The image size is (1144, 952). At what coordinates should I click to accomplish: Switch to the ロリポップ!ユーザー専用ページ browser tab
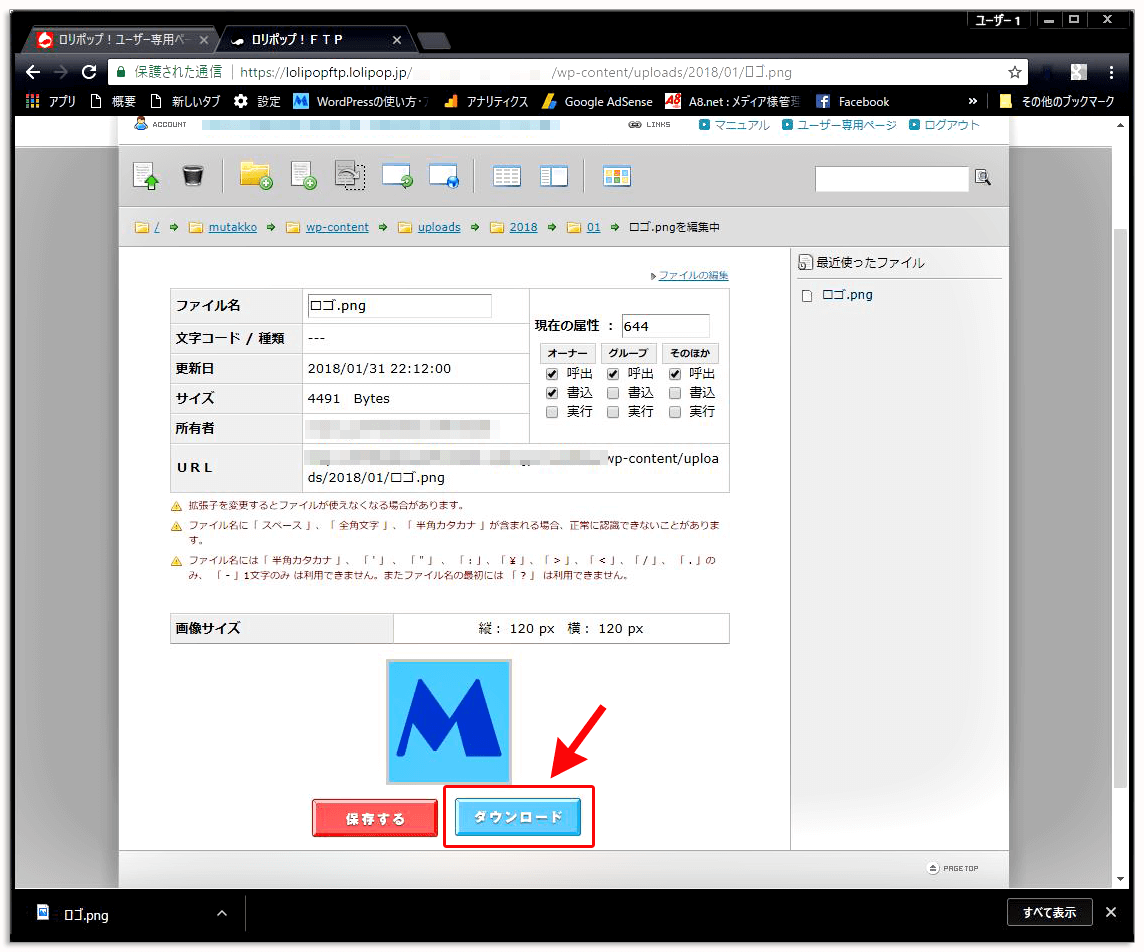click(118, 40)
